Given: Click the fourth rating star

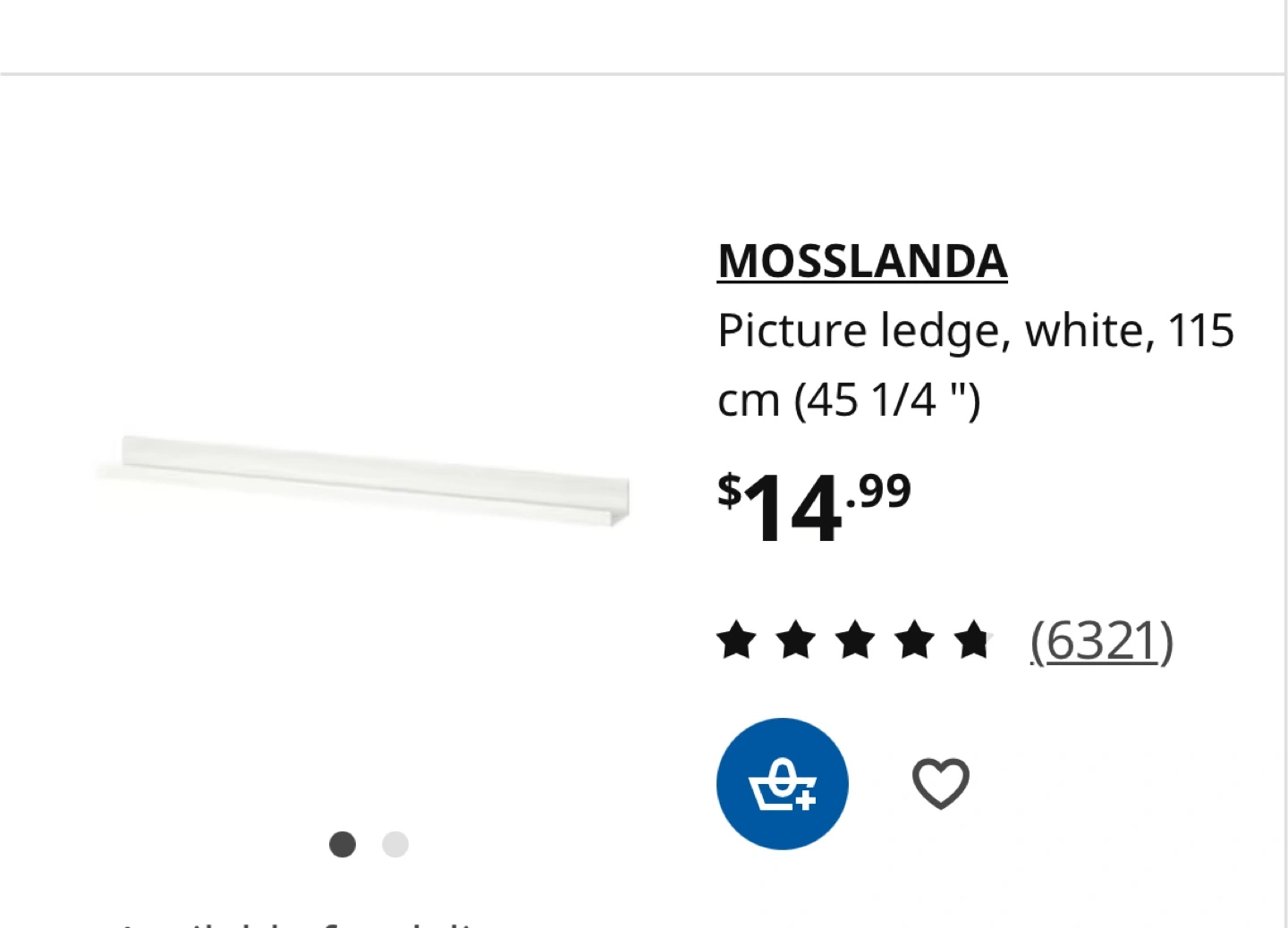Looking at the screenshot, I should [x=915, y=640].
